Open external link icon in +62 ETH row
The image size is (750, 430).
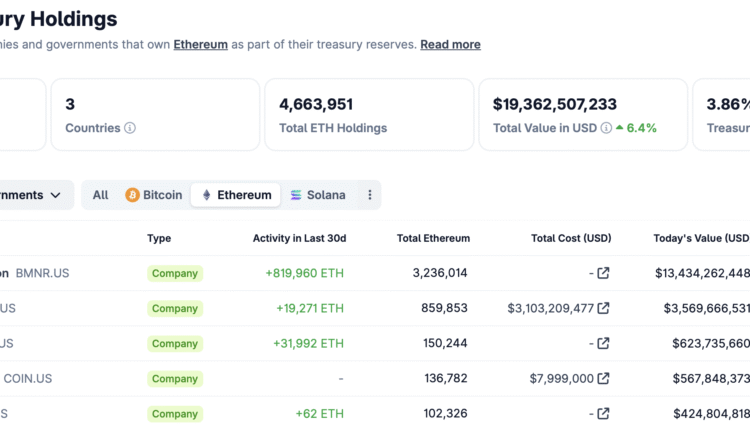[x=603, y=413]
